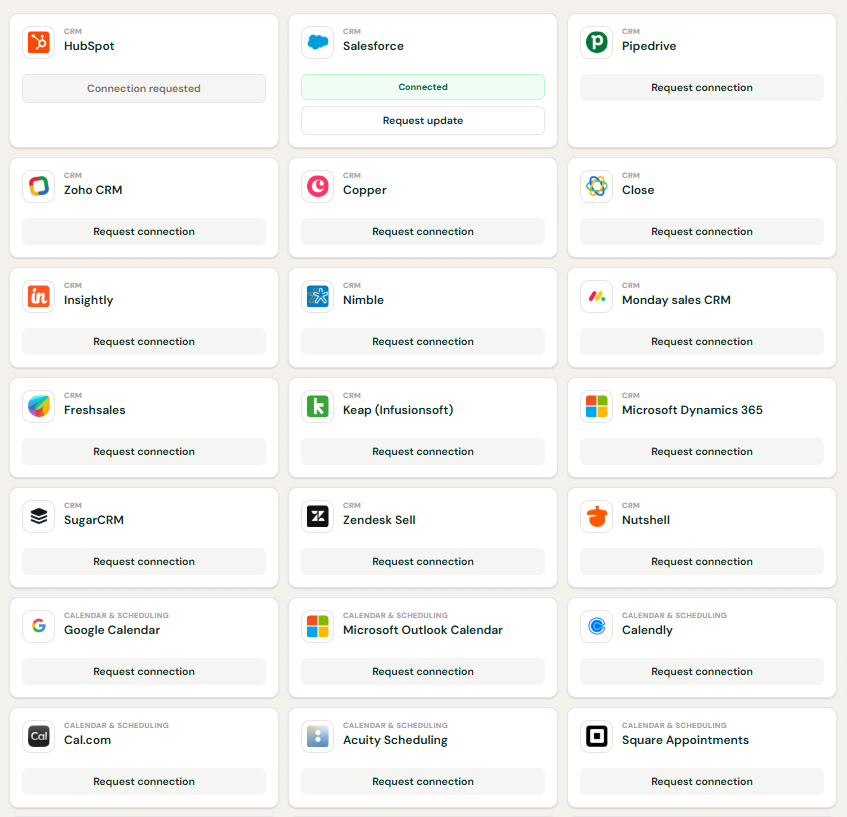Screen dimensions: 847x817
Task: Click the Freshsales logo icon
Action: [x=39, y=406]
